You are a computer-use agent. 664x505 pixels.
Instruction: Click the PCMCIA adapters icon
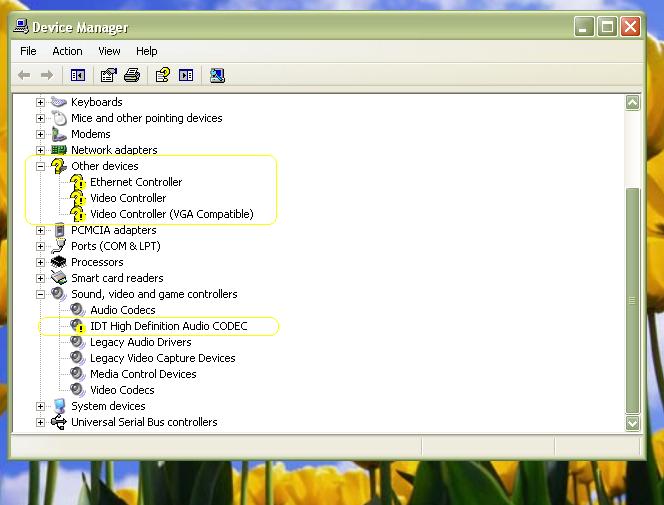click(60, 230)
